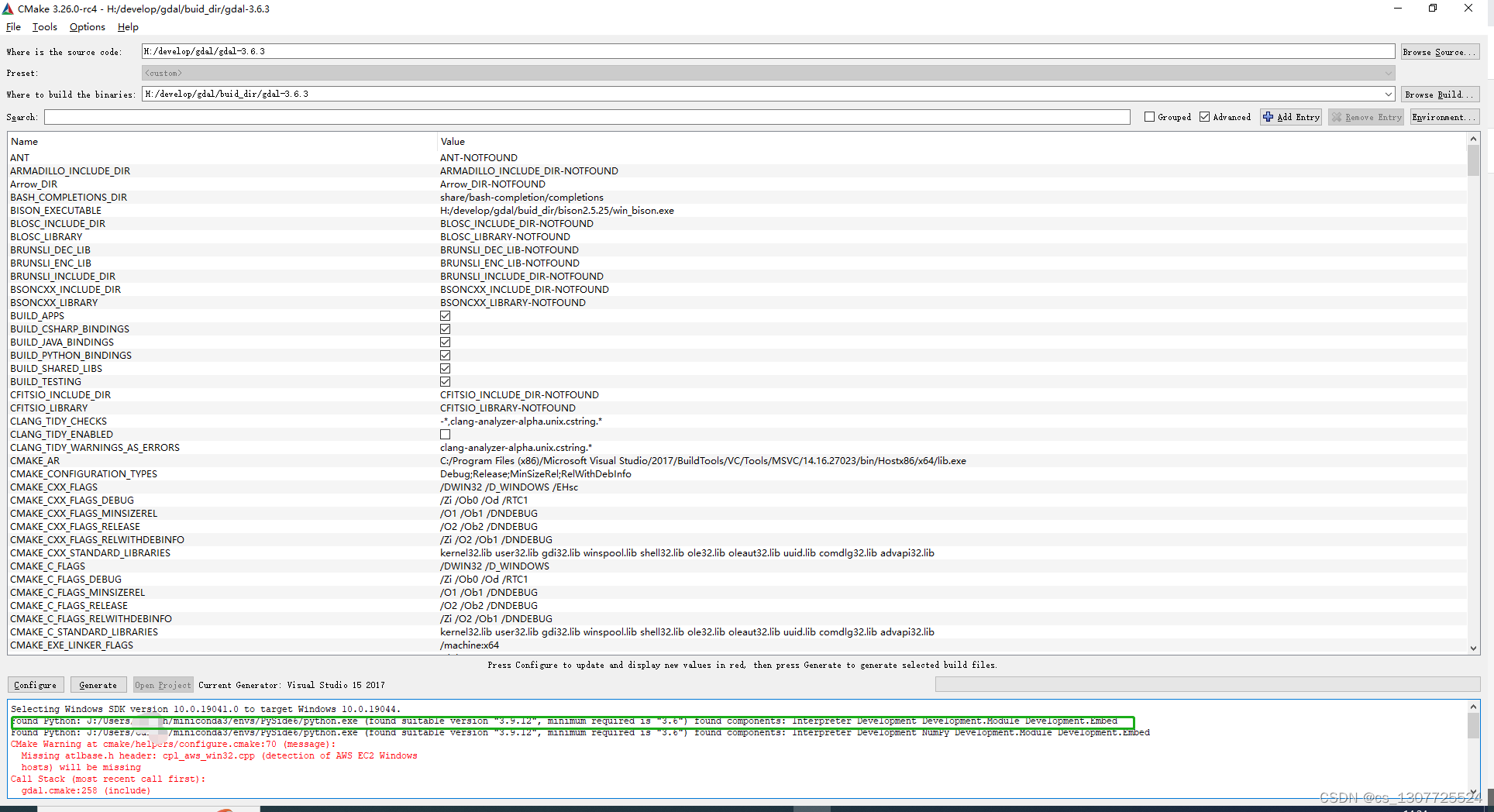Uncheck BUILD_JAVA_BINDINGS option
This screenshot has width=1494, height=812.
(445, 342)
